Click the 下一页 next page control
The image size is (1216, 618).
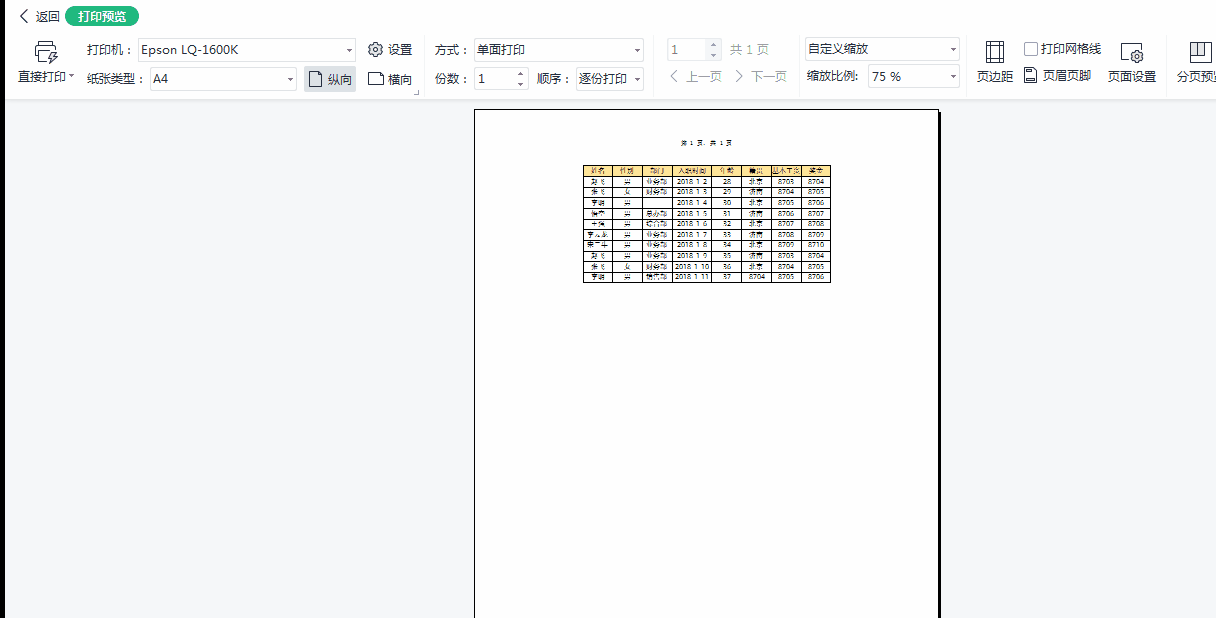click(x=762, y=76)
